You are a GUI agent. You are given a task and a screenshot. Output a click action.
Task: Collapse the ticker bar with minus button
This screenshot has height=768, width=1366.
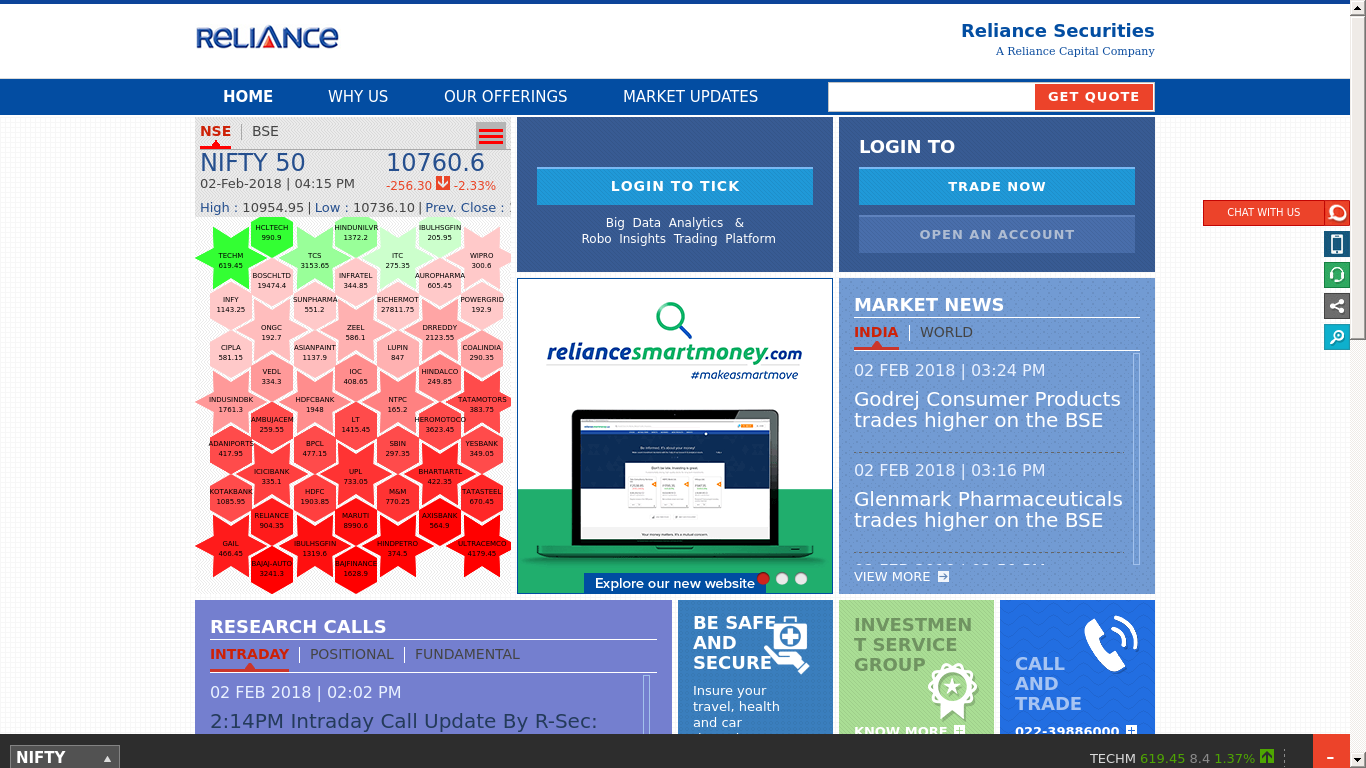pyautogui.click(x=1330, y=757)
